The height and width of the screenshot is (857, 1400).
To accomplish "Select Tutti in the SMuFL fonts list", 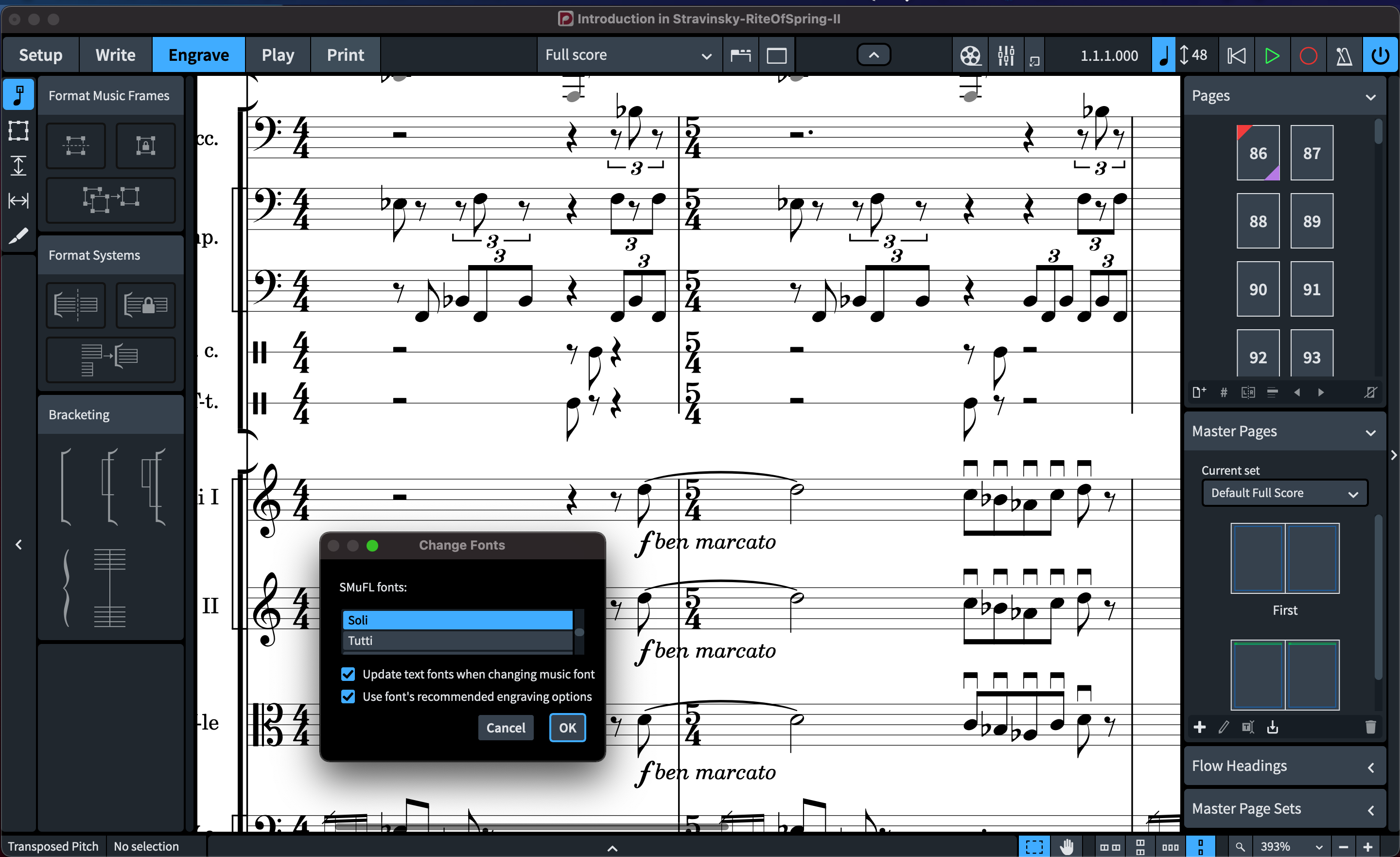I will [x=457, y=641].
